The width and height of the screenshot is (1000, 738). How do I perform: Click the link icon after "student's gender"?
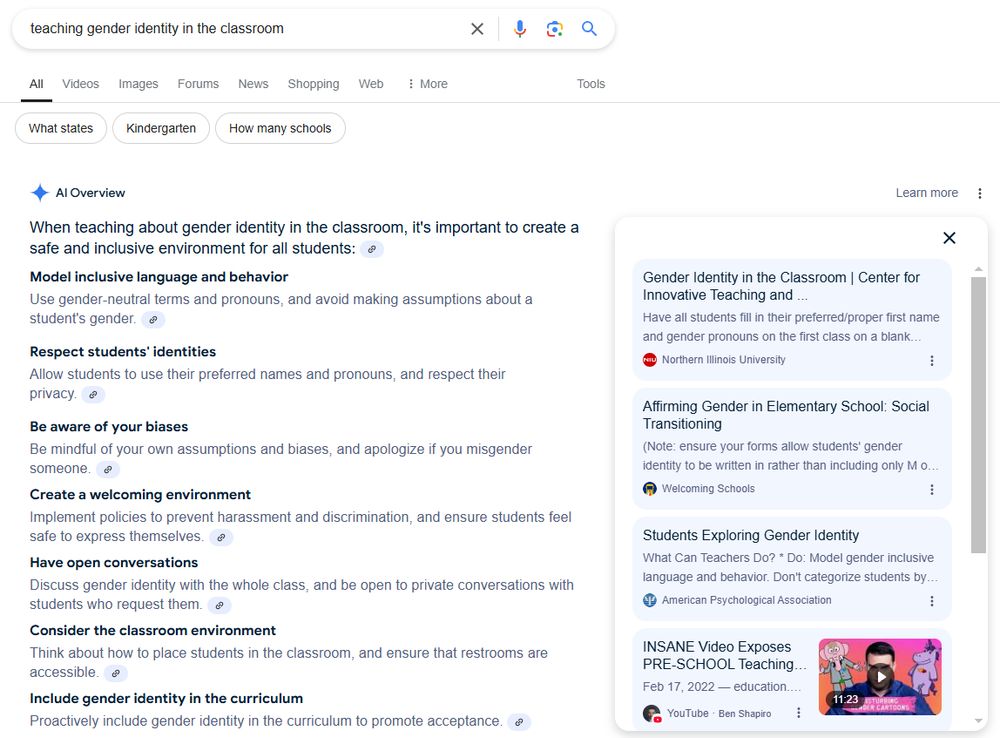coord(153,320)
